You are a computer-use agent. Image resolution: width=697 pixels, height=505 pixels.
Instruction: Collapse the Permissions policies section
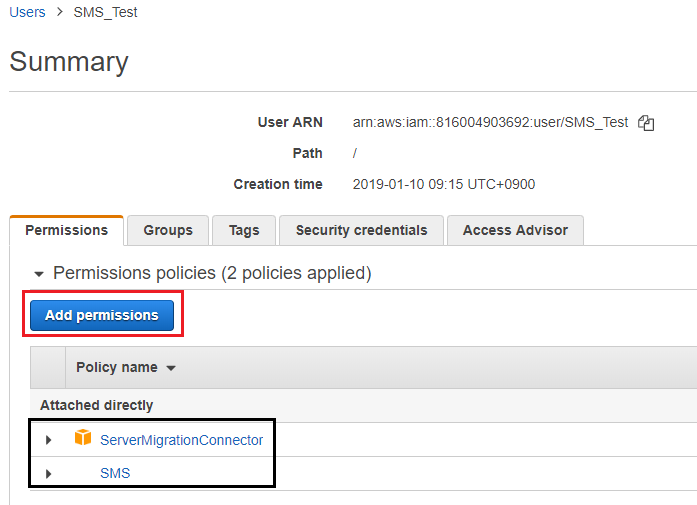pyautogui.click(x=39, y=274)
